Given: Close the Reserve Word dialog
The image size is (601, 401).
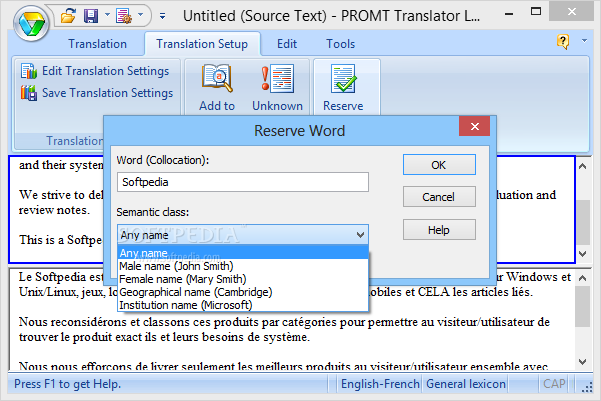Looking at the screenshot, I should (475, 126).
